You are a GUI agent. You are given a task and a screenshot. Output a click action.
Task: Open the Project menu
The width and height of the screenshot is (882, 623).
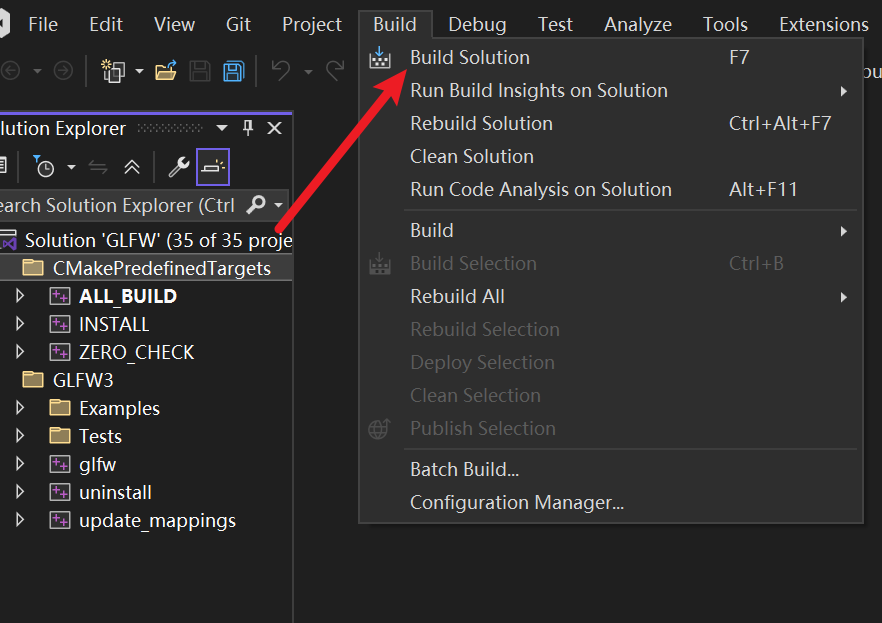[312, 24]
